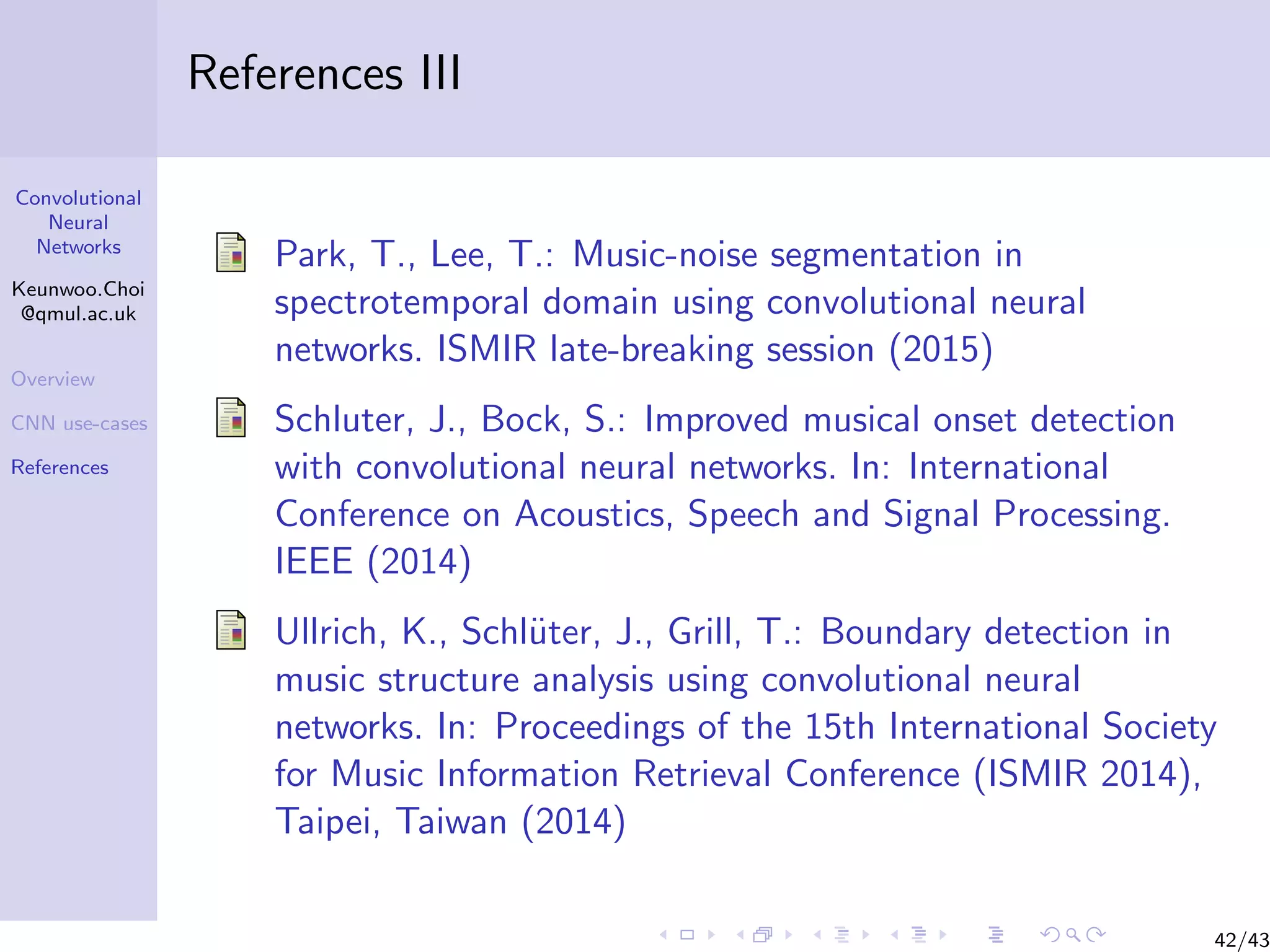Go to previous frame arrow before frame icon
The width and height of the screenshot is (1270, 952).
coord(740,935)
